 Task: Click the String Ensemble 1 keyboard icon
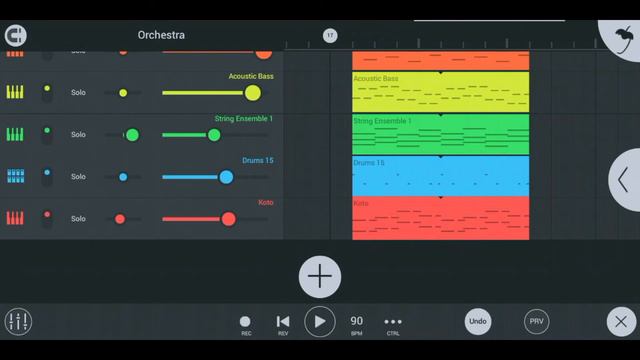[x=15, y=134]
